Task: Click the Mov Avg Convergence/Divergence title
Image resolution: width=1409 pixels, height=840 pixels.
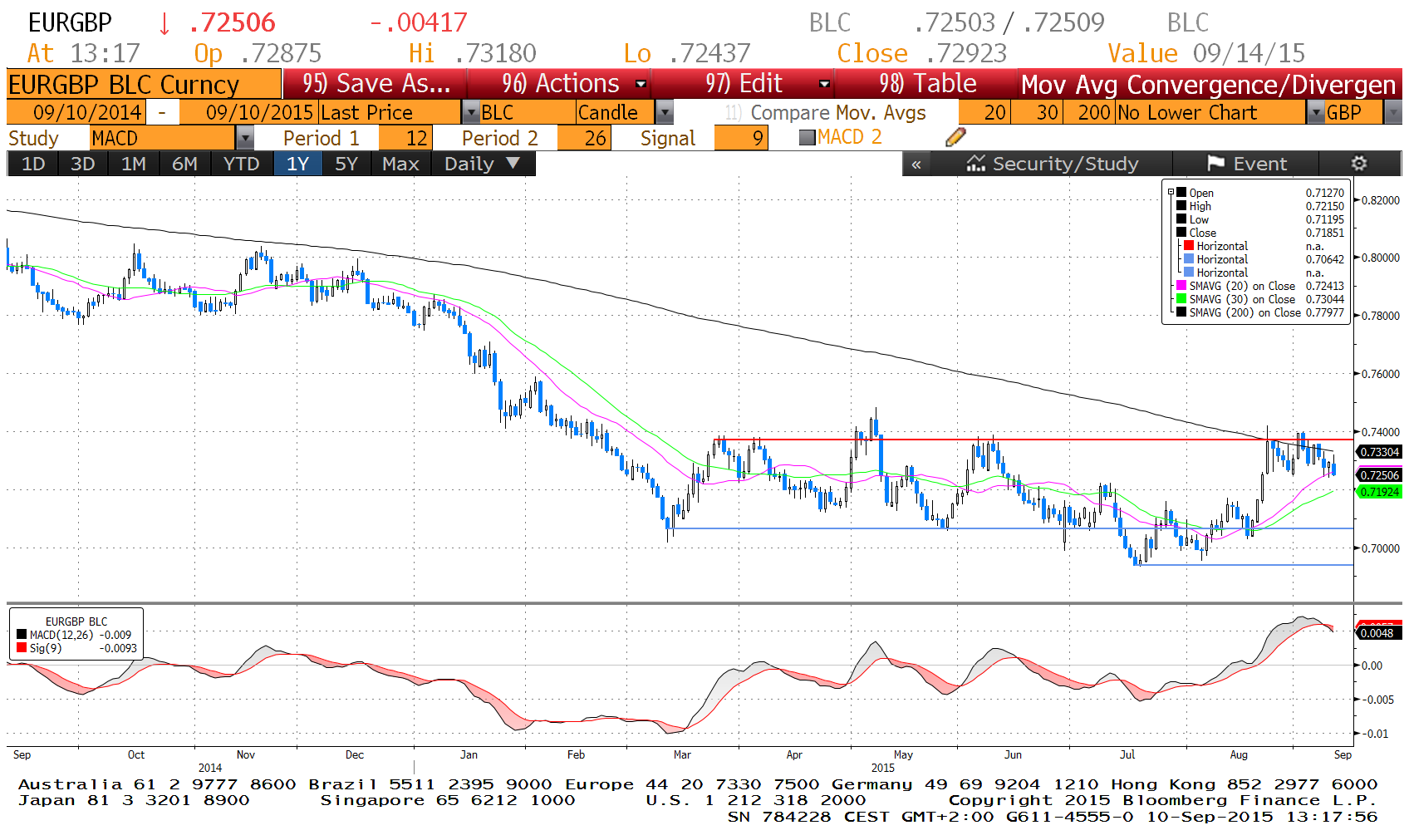Action: (x=1209, y=85)
